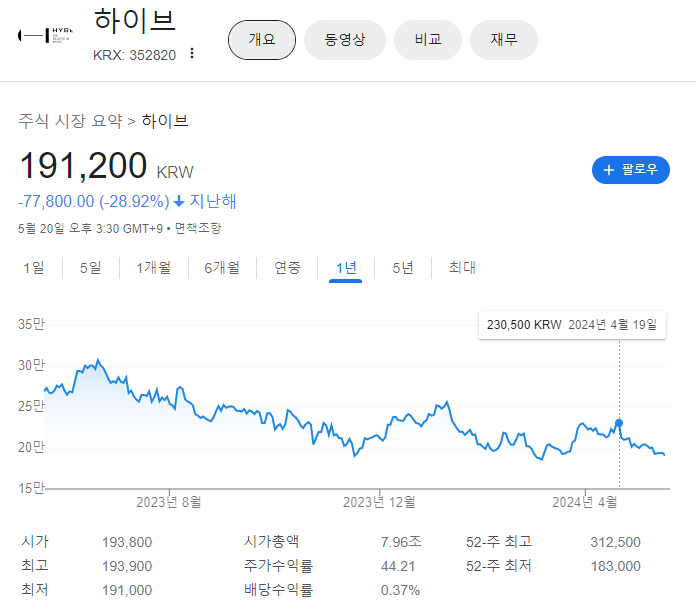Viewport: 696px width, 611px height.
Task: Click the 35만 y-axis label
Action: click(x=31, y=324)
